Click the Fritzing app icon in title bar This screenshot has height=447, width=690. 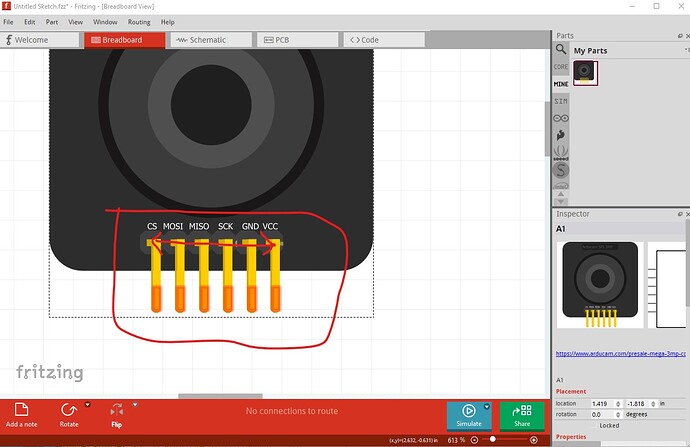point(6,6)
